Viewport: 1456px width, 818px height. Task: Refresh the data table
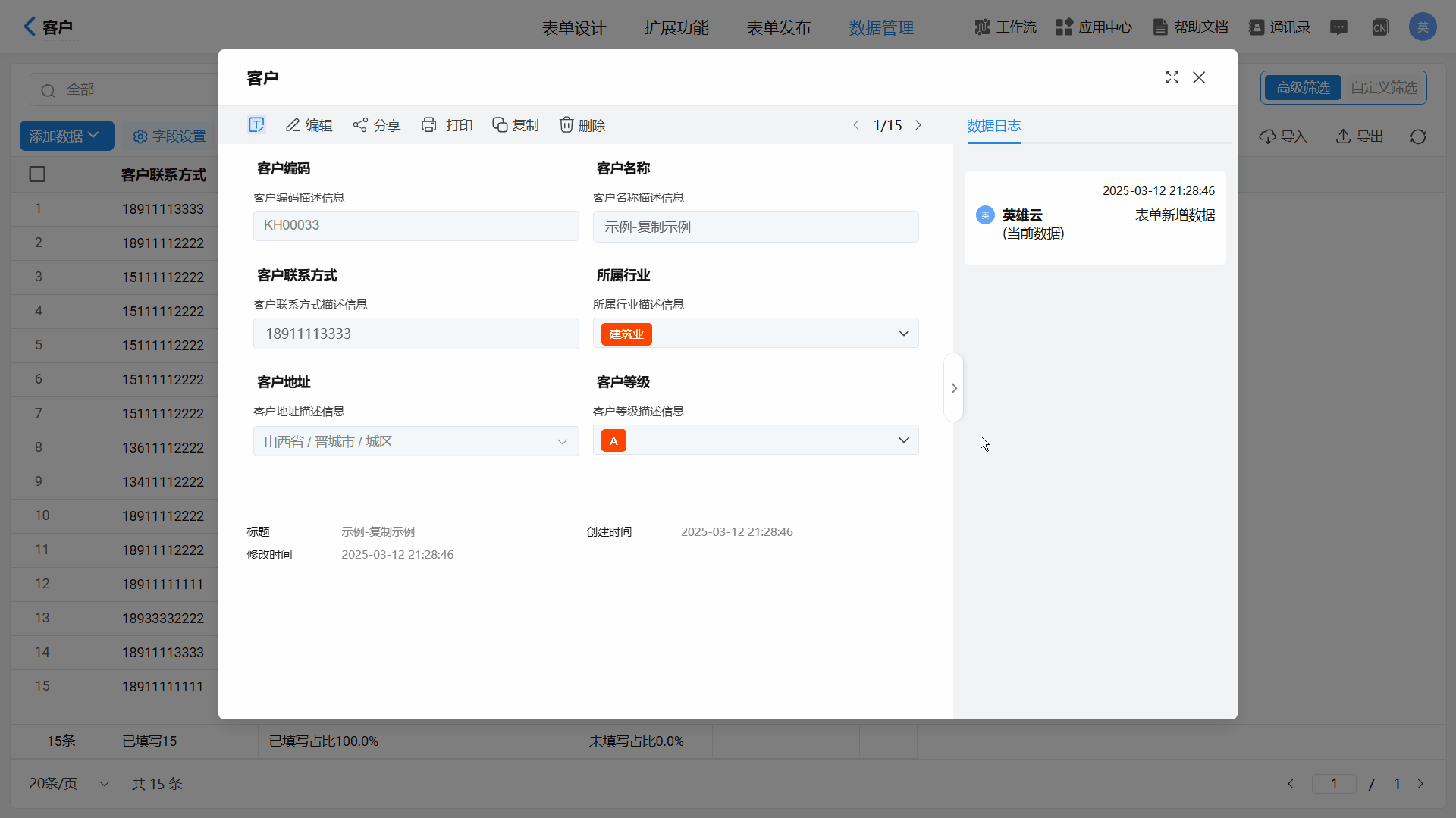[1417, 136]
